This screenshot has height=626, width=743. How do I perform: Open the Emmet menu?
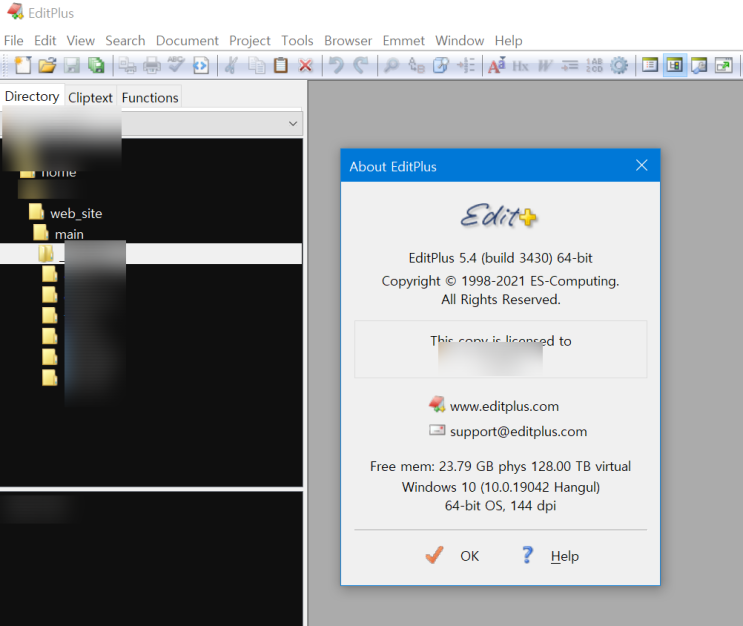pos(404,41)
